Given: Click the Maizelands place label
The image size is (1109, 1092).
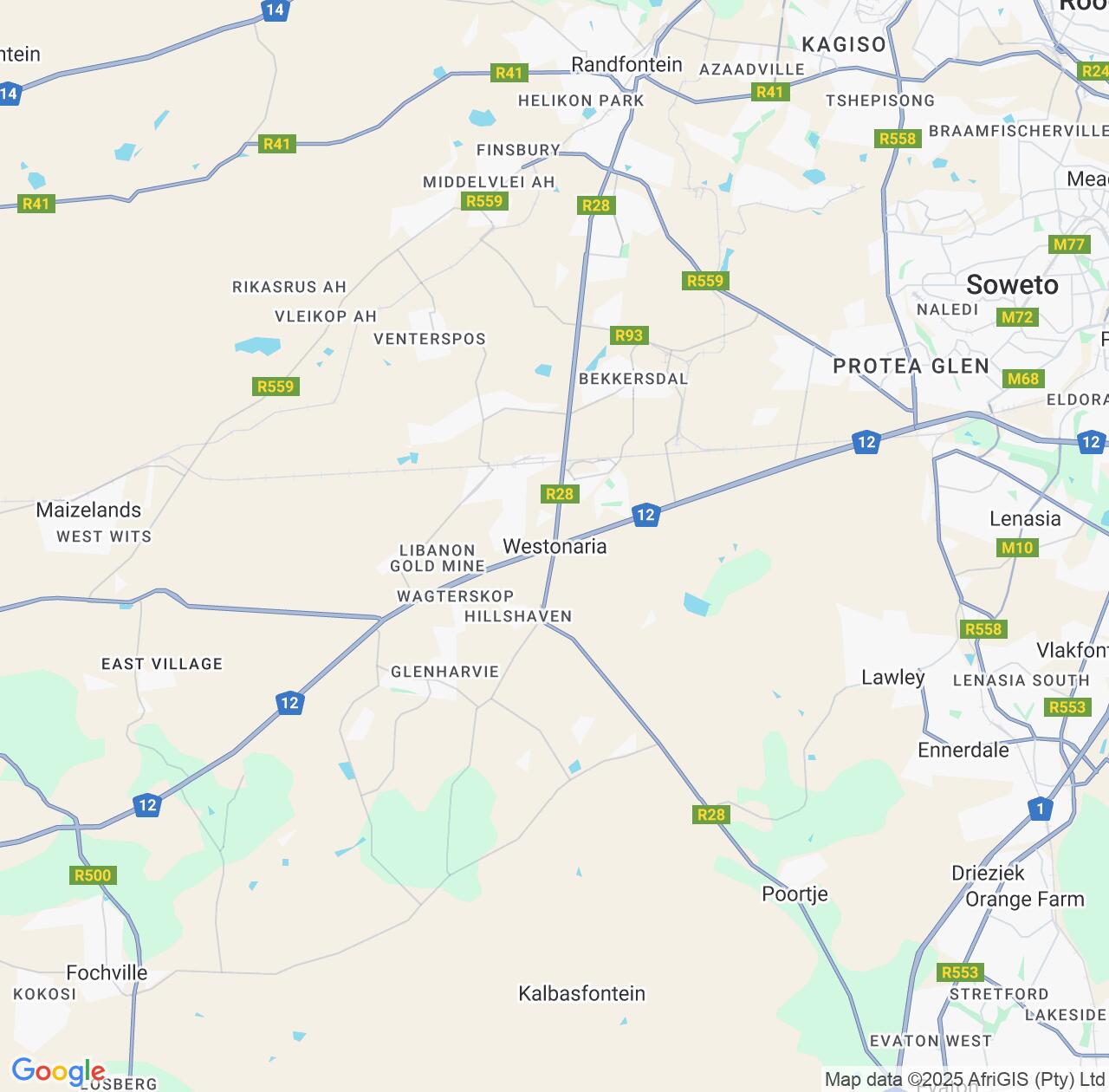Looking at the screenshot, I should 88,510.
